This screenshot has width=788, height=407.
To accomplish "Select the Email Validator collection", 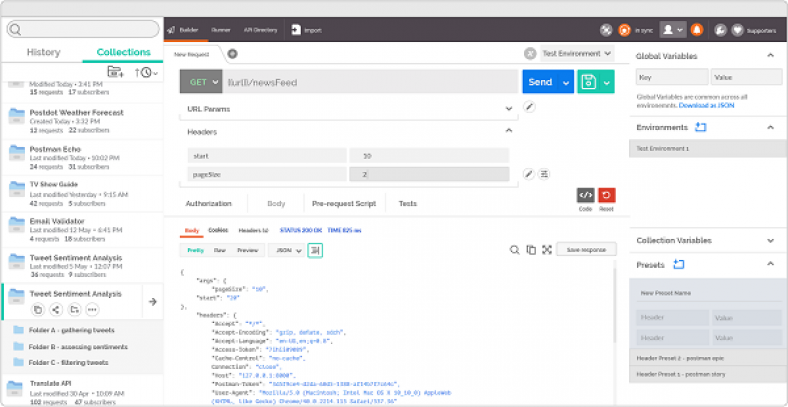I will coord(82,230).
